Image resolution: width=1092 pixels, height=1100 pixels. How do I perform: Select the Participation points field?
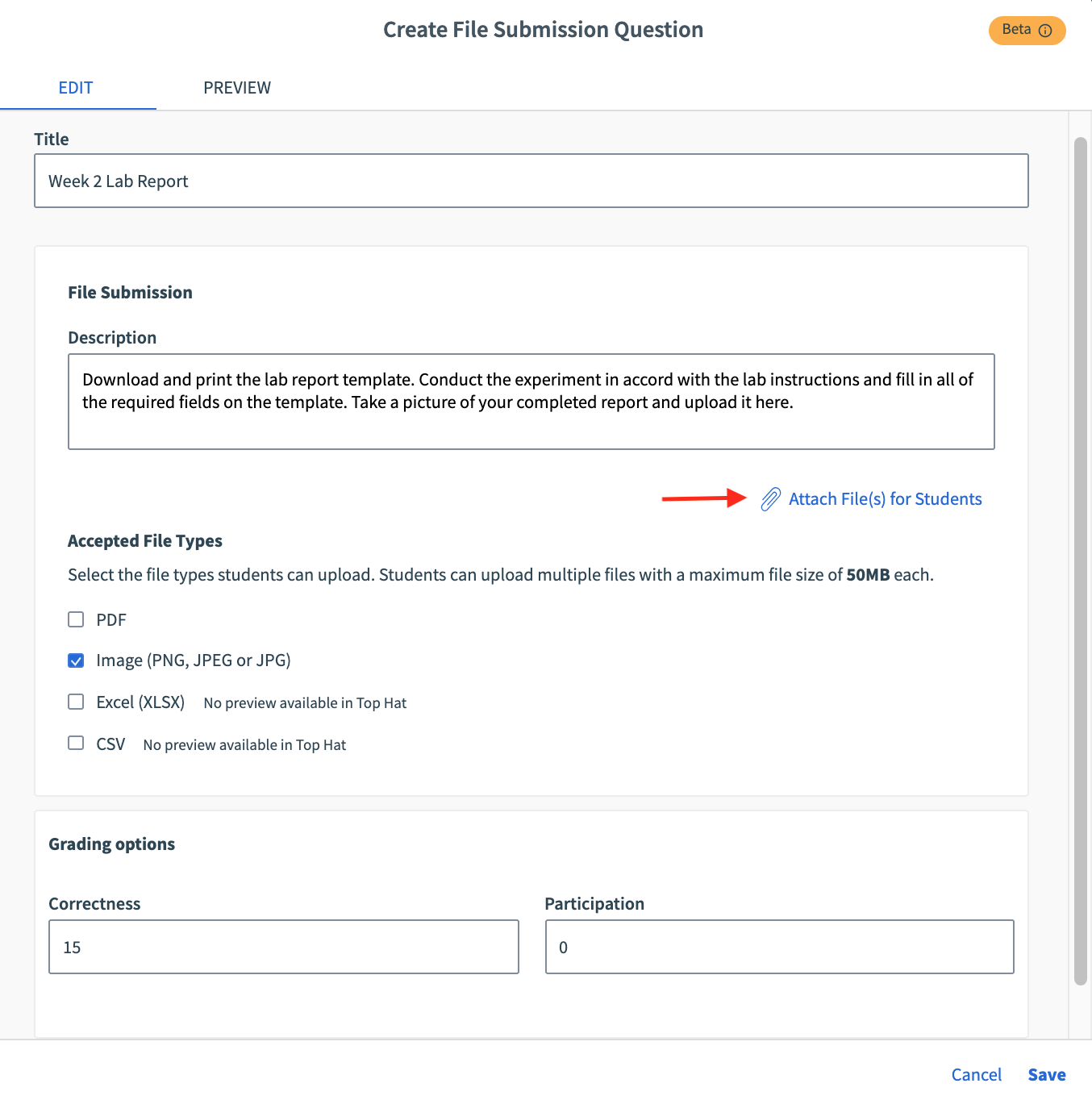779,947
